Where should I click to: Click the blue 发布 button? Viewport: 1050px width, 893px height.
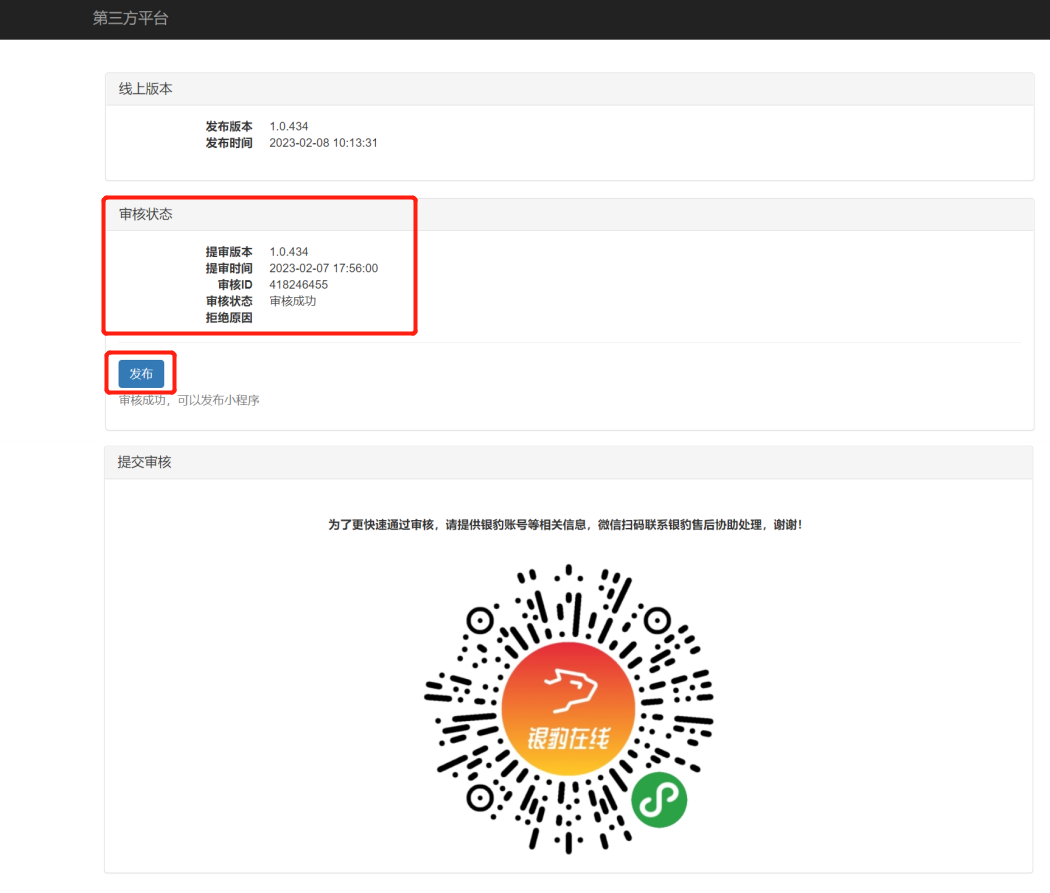[x=141, y=374]
